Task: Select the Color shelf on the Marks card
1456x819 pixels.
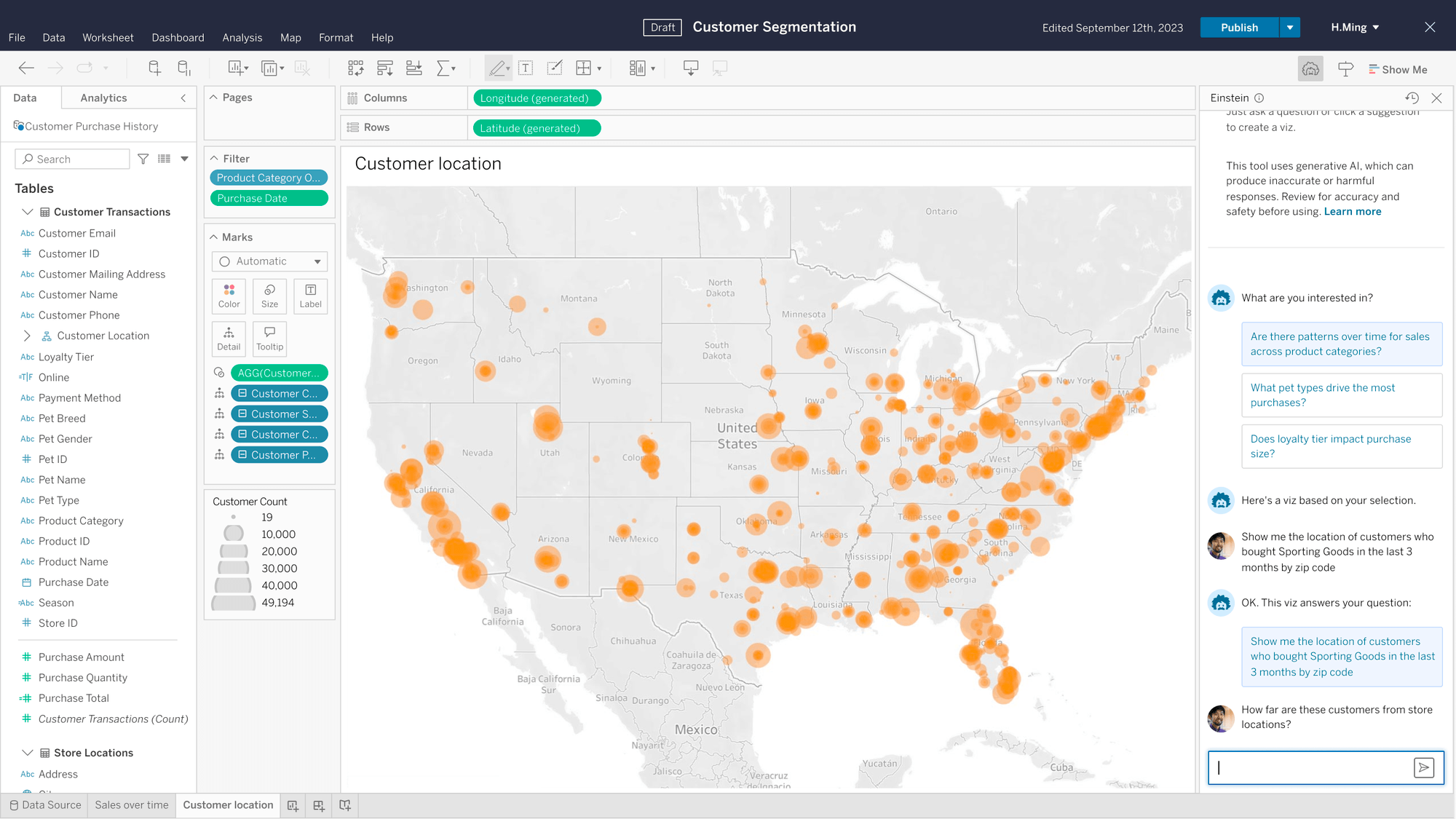Action: pos(228,296)
